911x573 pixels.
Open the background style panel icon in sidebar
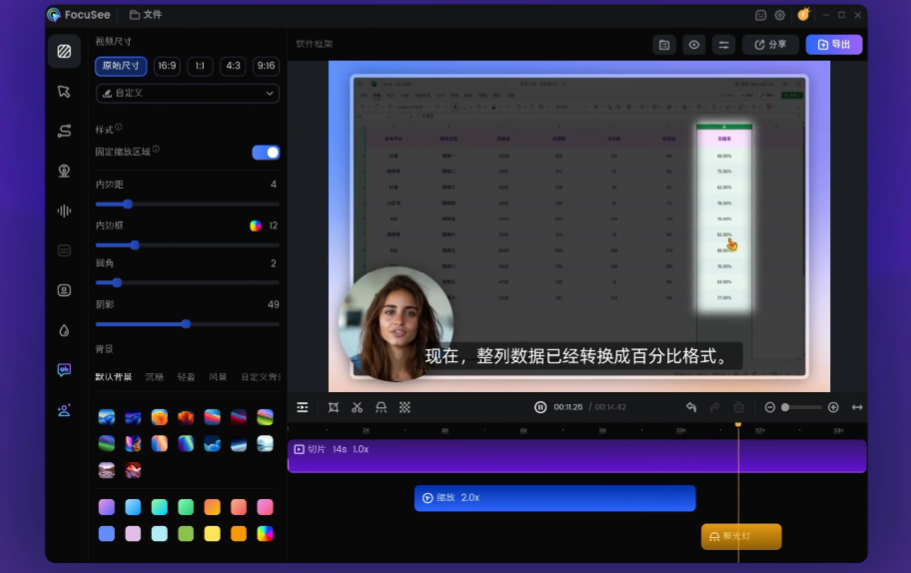tap(64, 52)
